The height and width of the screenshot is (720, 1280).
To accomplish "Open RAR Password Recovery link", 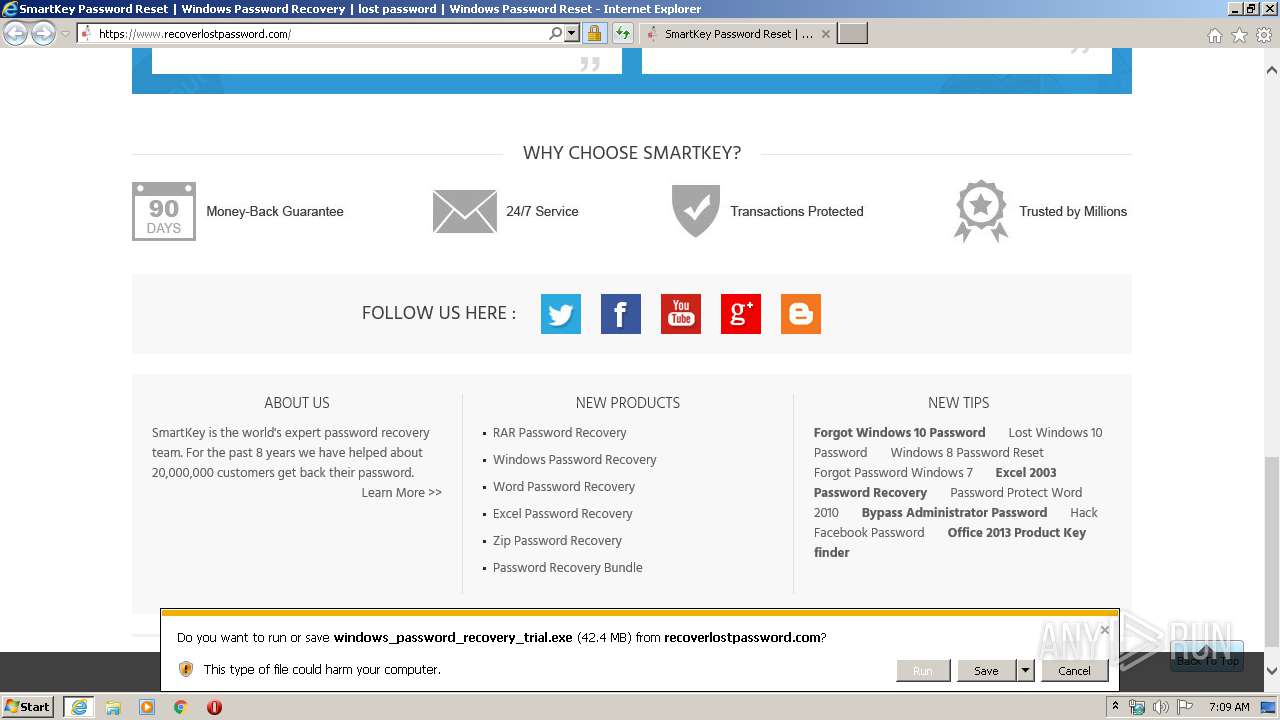I will [559, 433].
